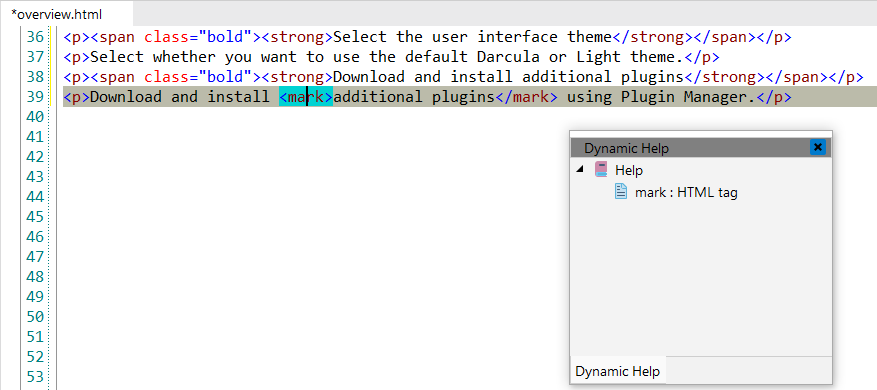Open the mark : HTML tag document icon
Image resolution: width=877 pixels, height=390 pixels.
621,192
